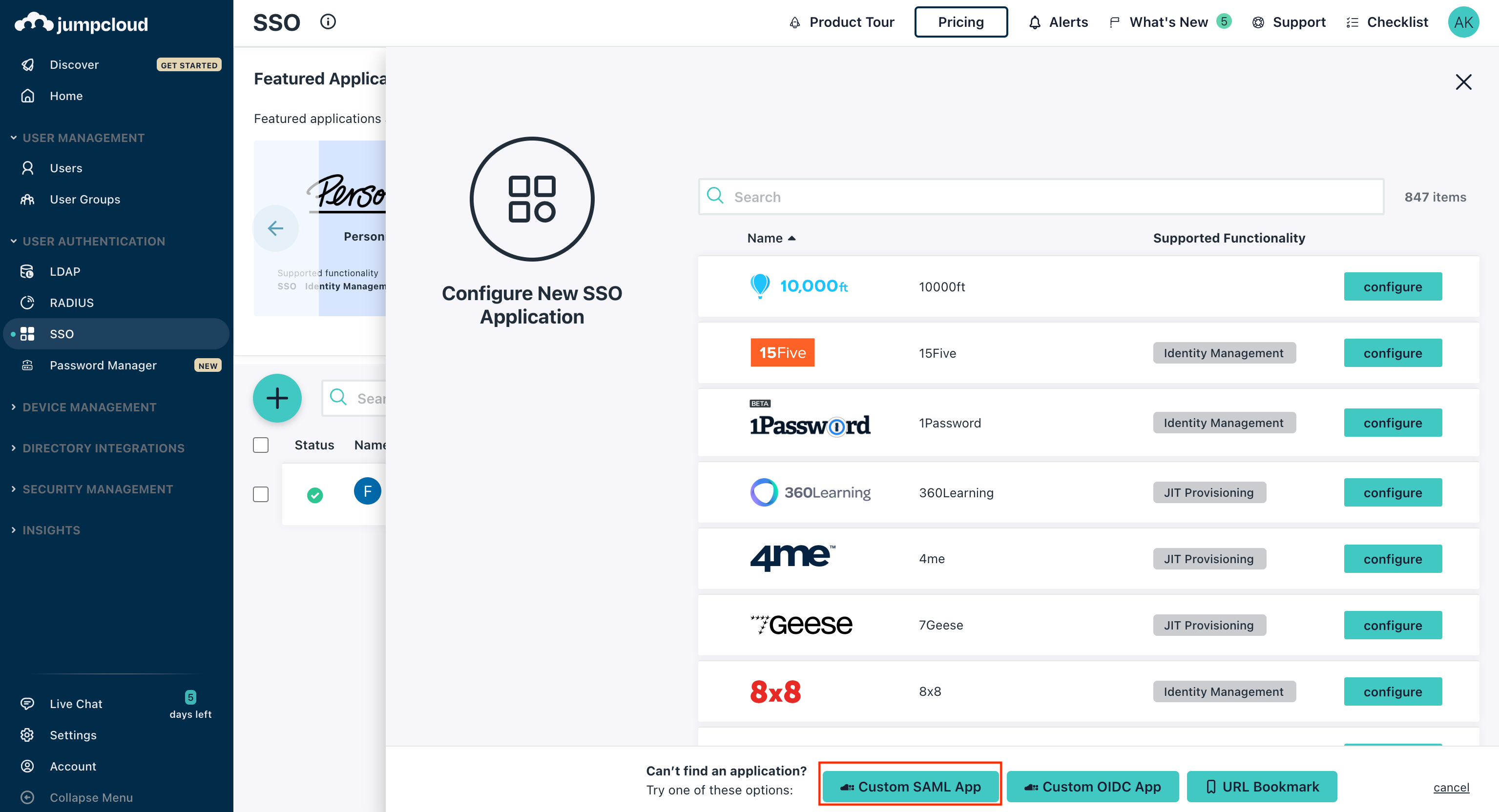
Task: Go to Users in sidebar
Action: 66,168
